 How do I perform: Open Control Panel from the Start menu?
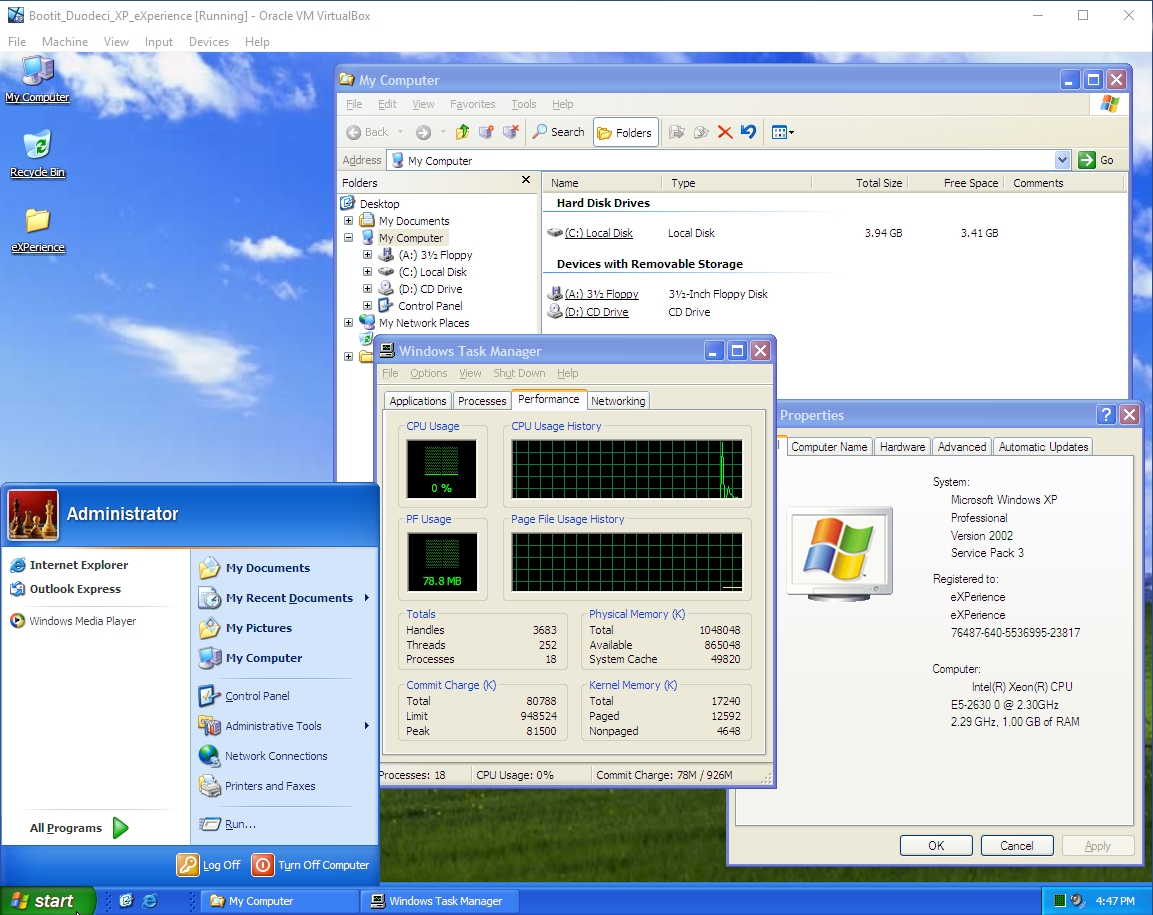click(244, 696)
